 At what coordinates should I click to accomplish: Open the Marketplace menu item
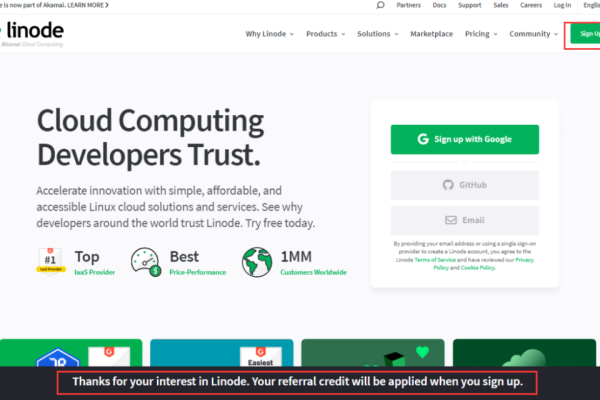431,34
